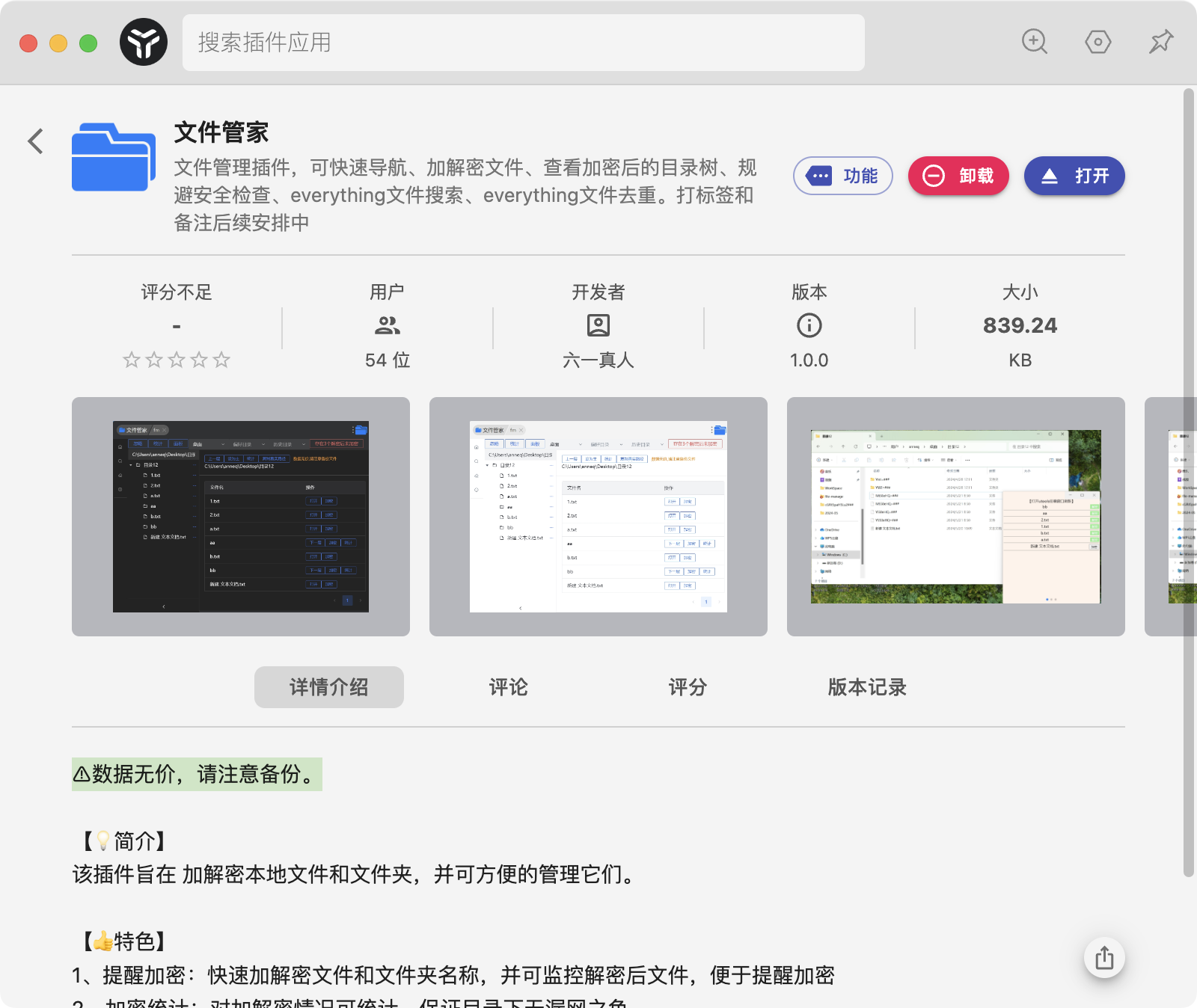This screenshot has height=1008, width=1197.
Task: Switch to the 评论 tab
Action: pos(509,687)
